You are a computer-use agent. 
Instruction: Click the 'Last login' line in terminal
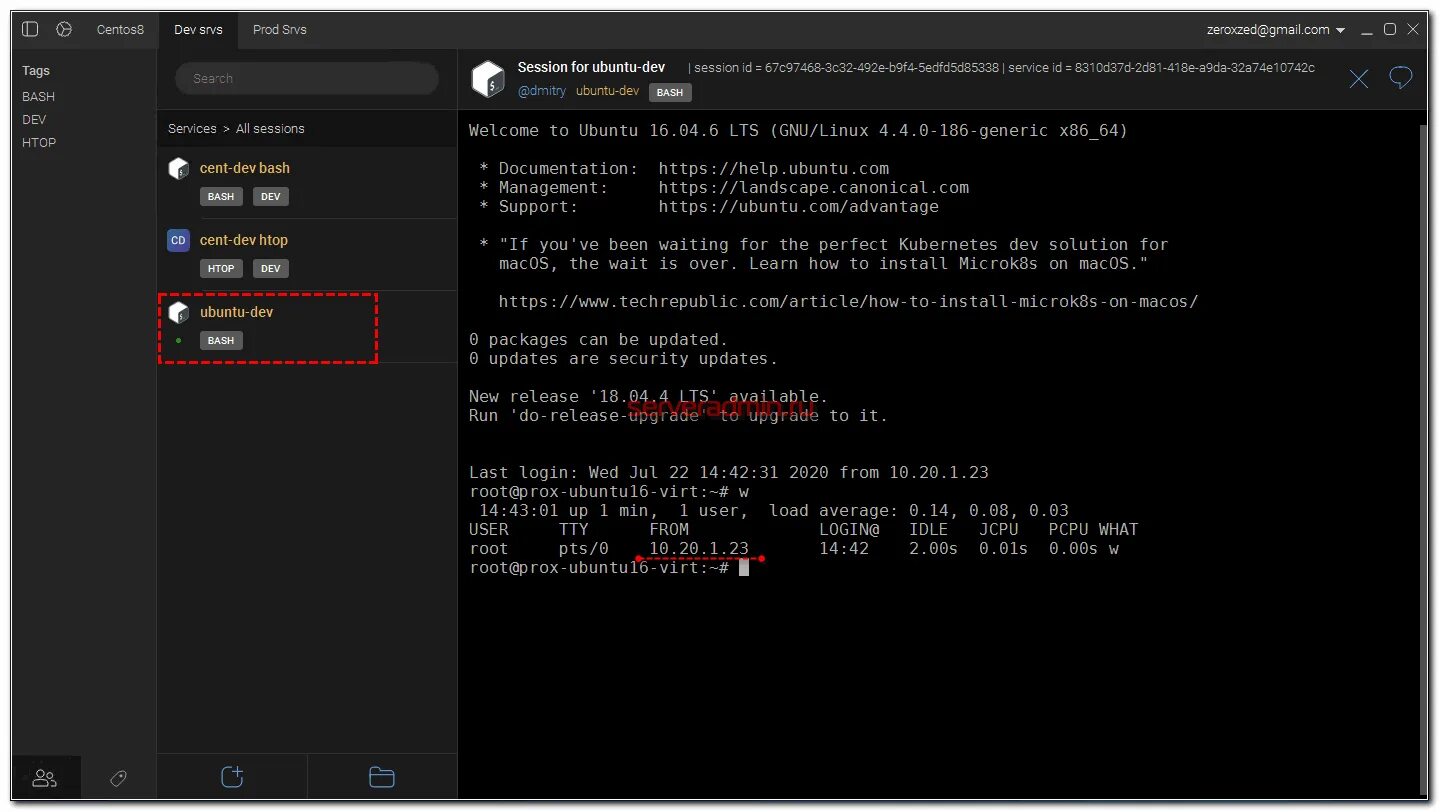pyautogui.click(x=729, y=473)
